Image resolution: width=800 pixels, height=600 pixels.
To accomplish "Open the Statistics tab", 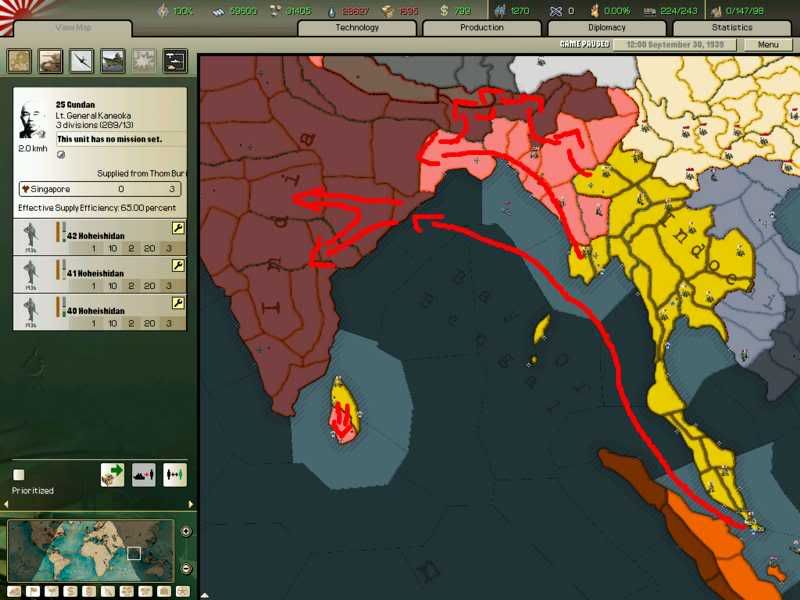I will point(732,28).
